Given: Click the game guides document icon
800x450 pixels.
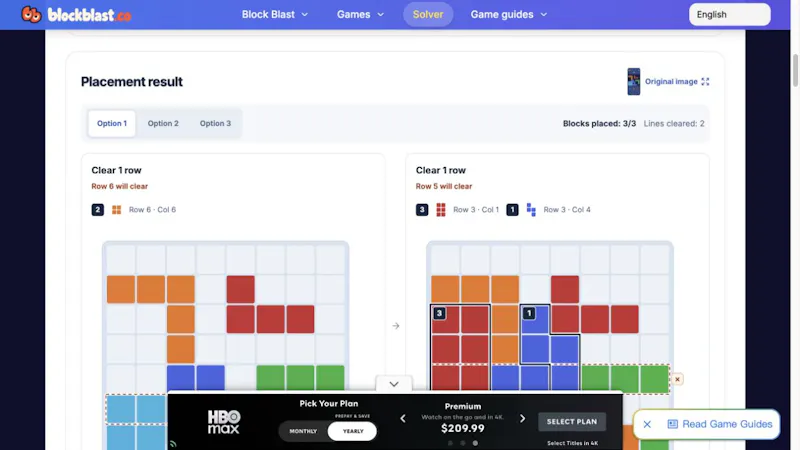Looking at the screenshot, I should pos(672,424).
